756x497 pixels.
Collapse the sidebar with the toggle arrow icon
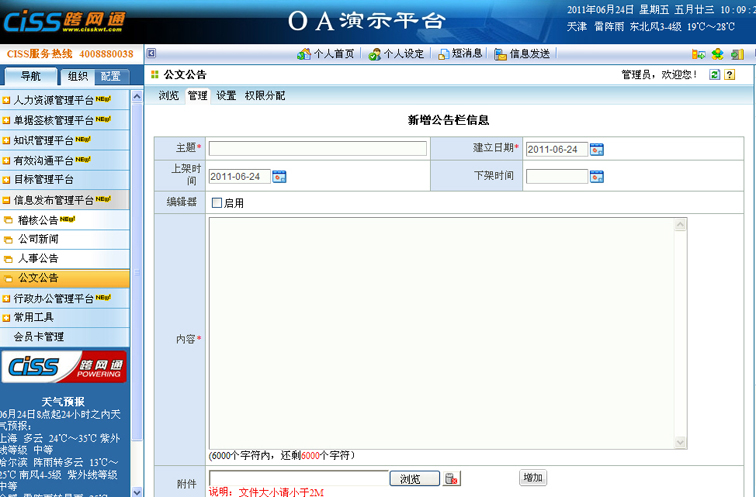151,53
